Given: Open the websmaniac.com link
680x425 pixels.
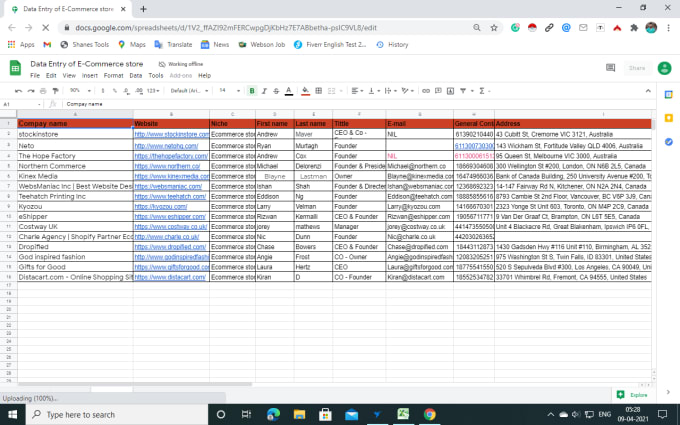Looking at the screenshot, I should [x=168, y=186].
